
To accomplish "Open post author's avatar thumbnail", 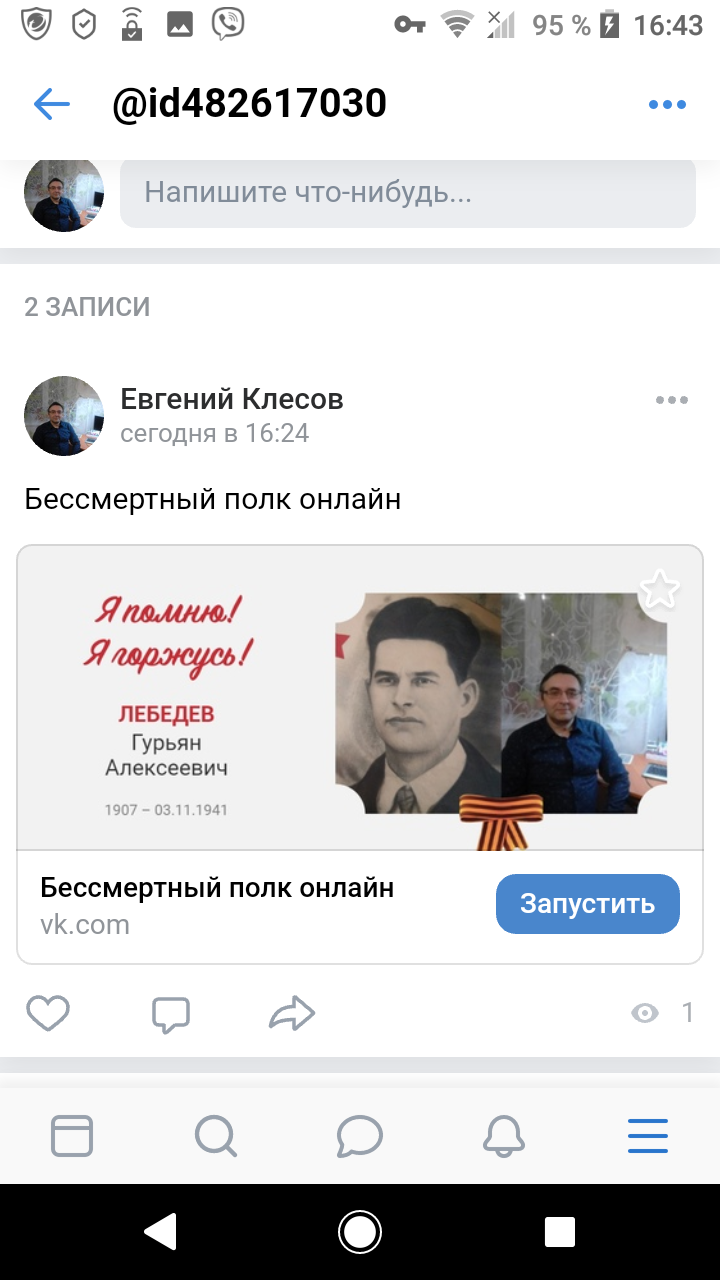I will (64, 416).
